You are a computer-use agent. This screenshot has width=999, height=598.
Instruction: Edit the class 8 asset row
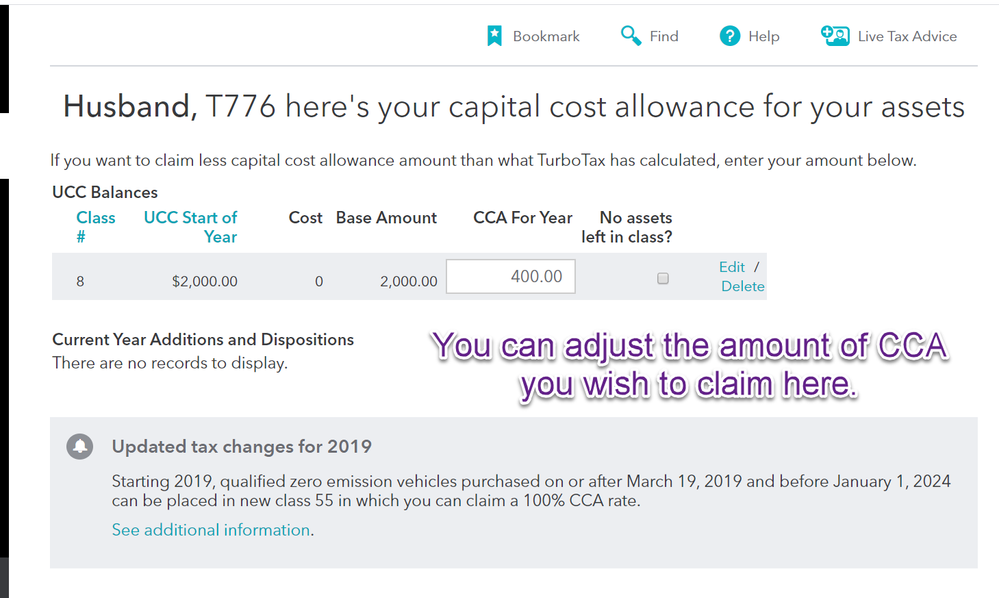click(731, 267)
